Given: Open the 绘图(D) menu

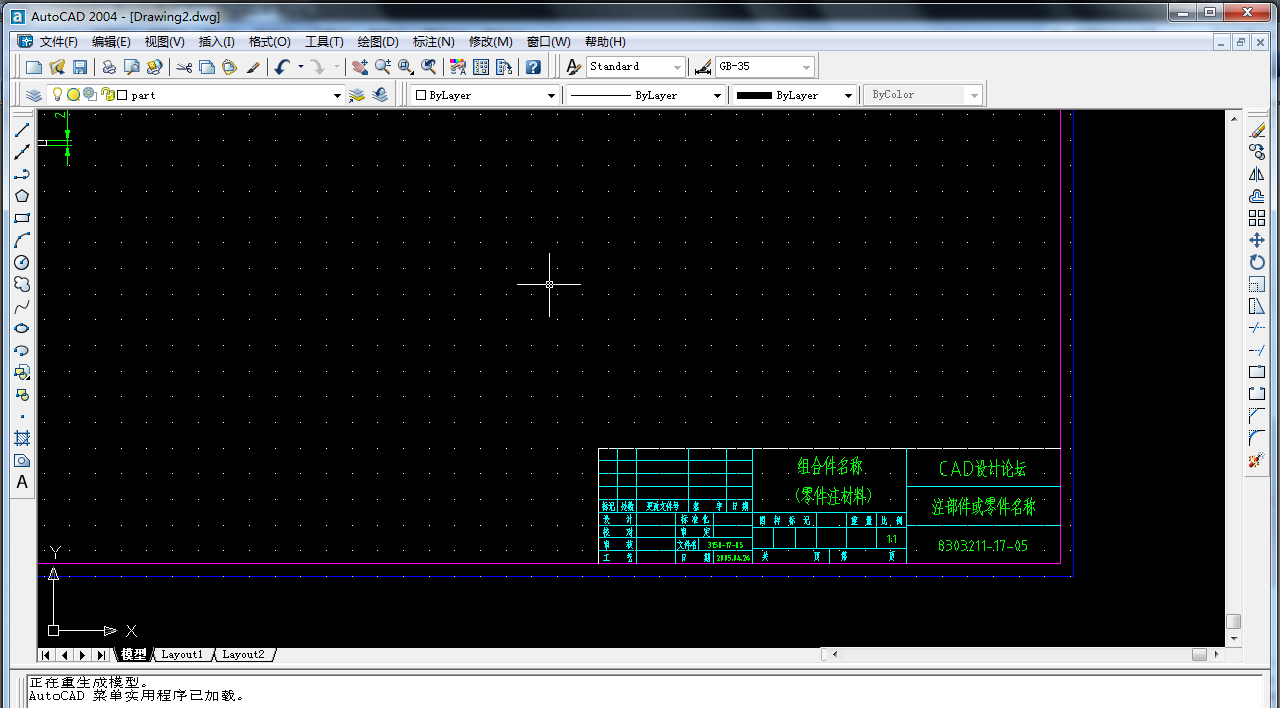Looking at the screenshot, I should tap(378, 42).
